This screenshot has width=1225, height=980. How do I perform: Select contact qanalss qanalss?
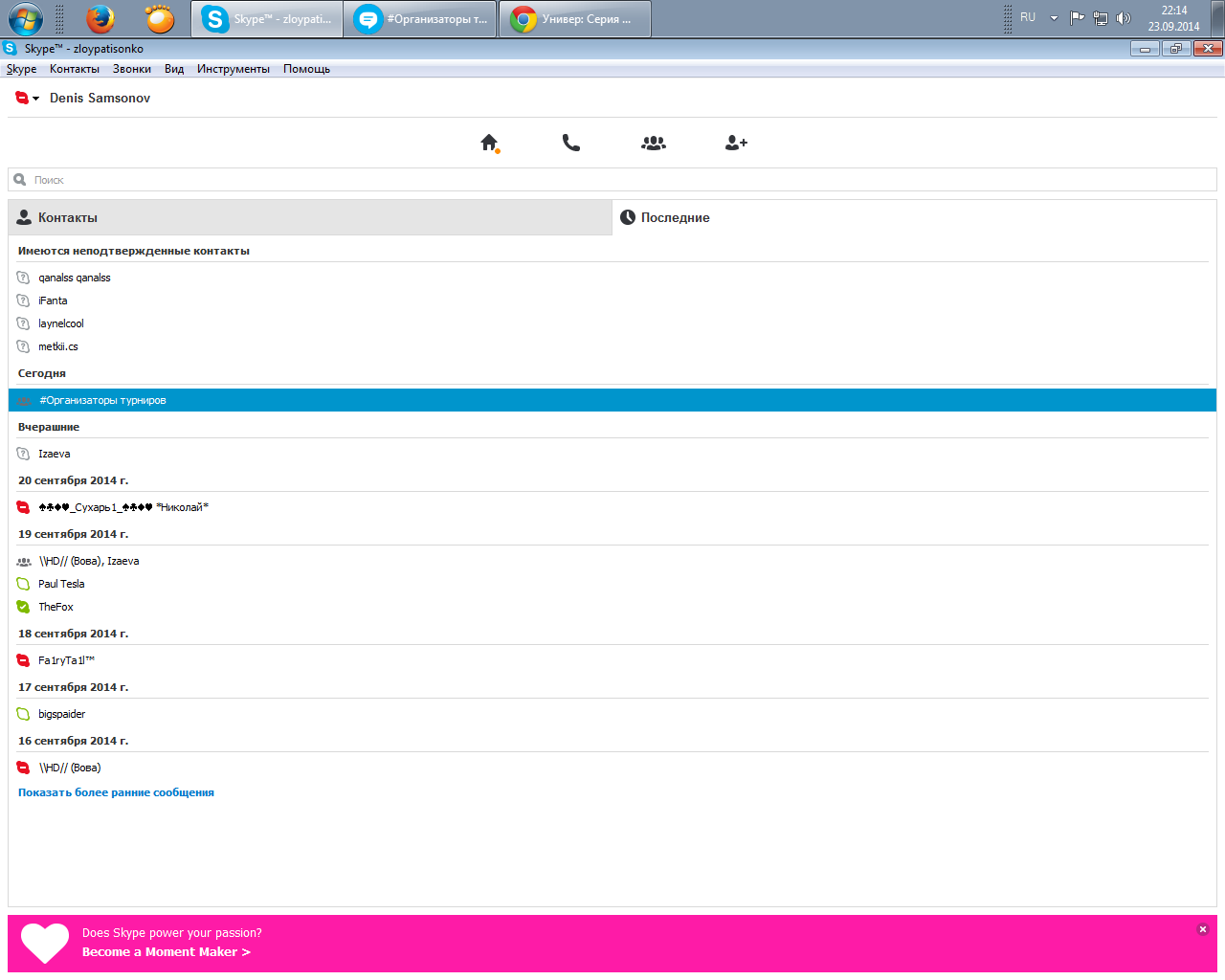tap(612, 278)
